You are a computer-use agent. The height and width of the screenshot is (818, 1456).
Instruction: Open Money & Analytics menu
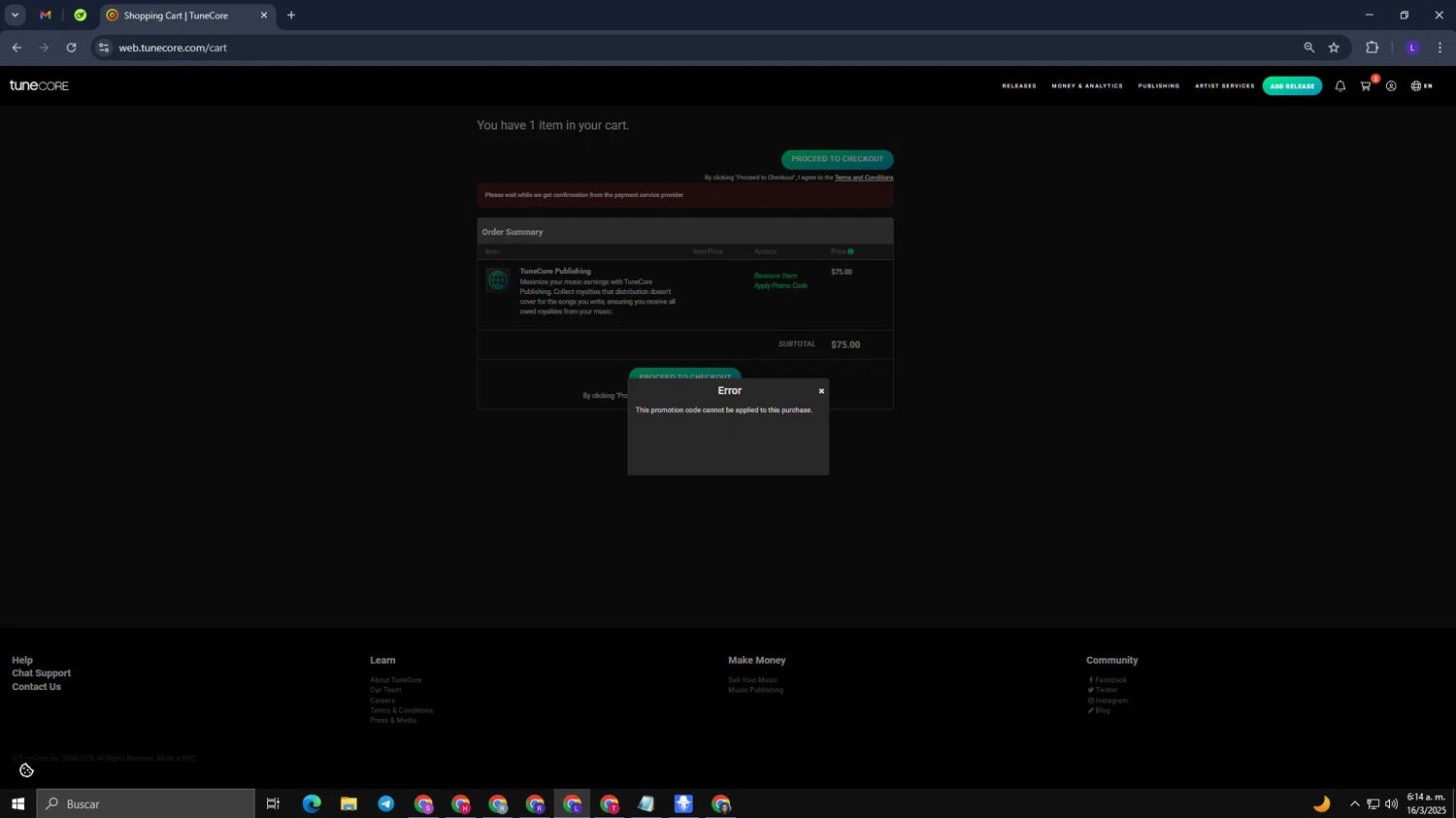1087,86
